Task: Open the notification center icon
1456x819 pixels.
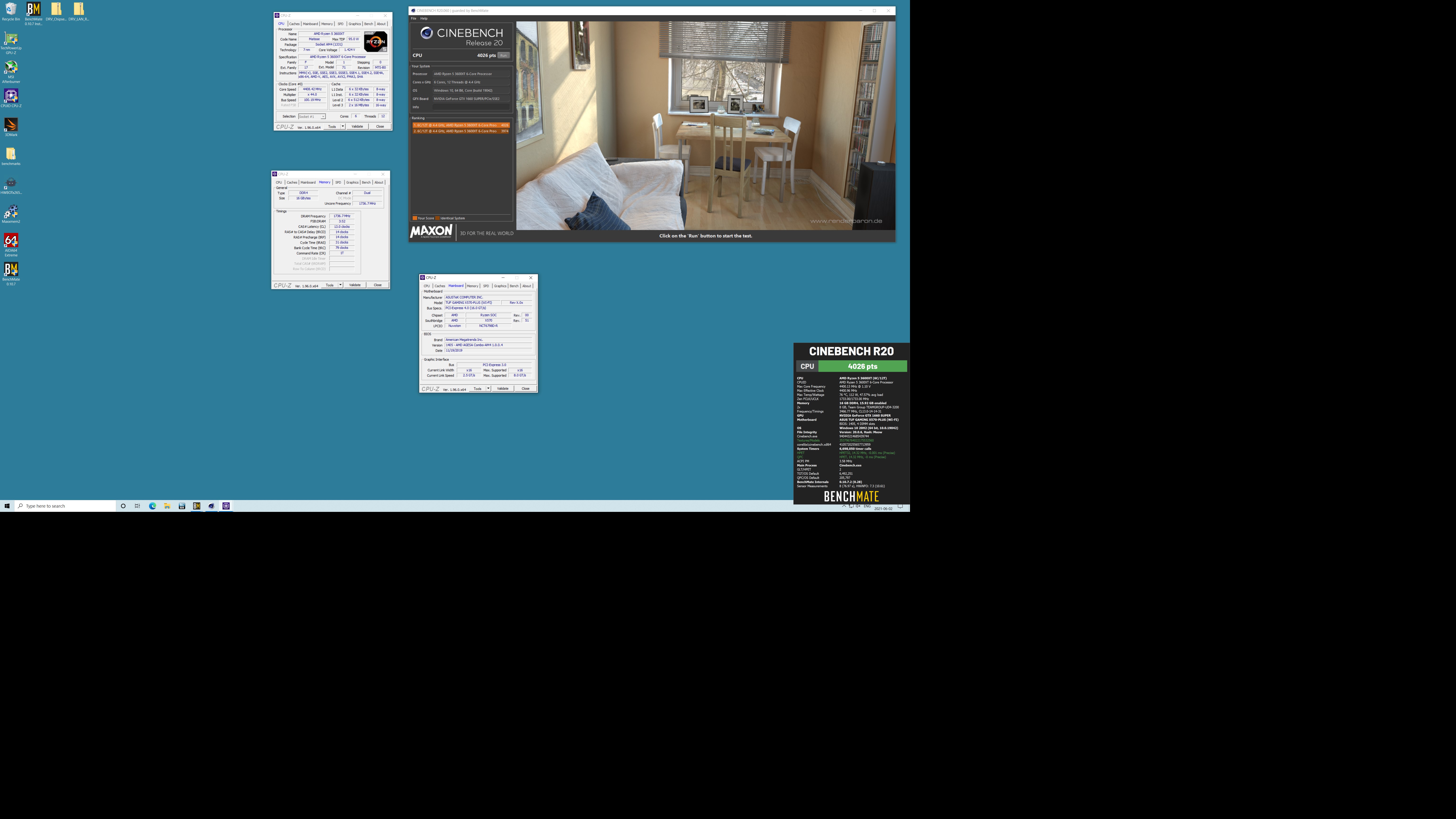Action: [x=900, y=506]
